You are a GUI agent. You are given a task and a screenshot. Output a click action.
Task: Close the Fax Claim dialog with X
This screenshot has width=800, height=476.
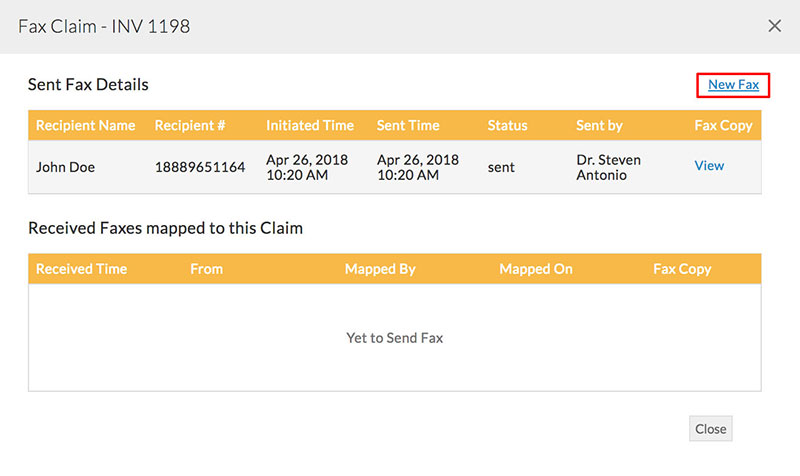774,26
